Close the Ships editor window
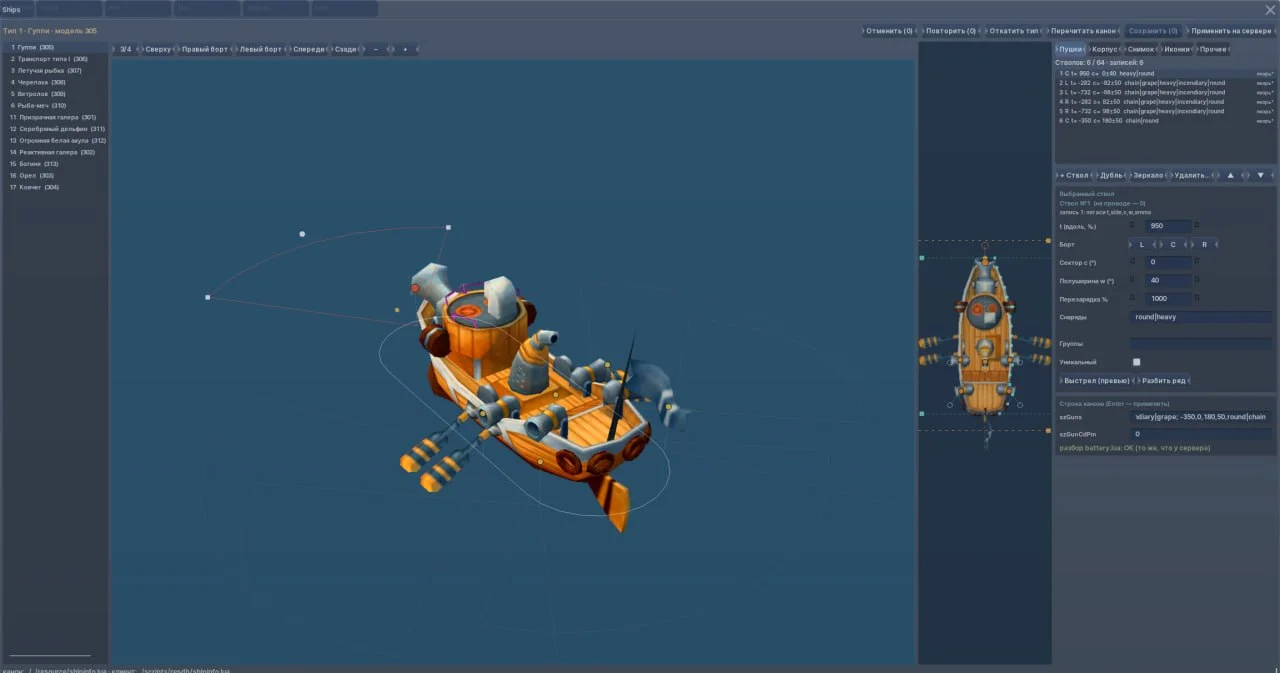Image resolution: width=1280 pixels, height=673 pixels. coord(1270,10)
